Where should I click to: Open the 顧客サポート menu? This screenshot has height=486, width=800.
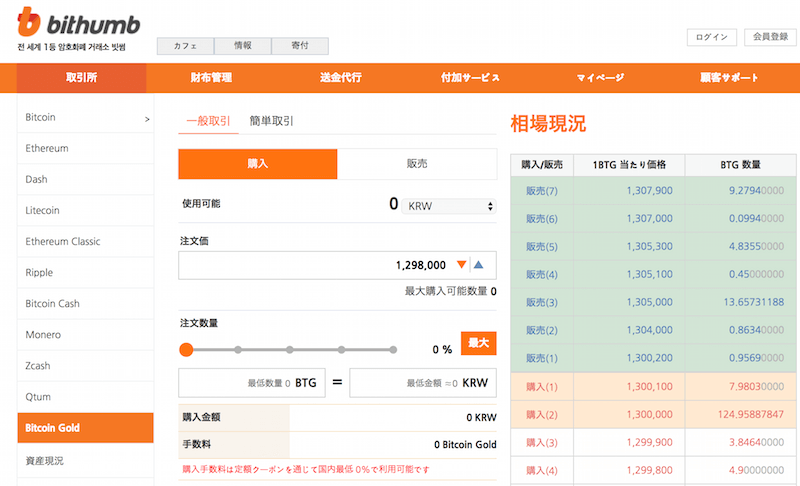tap(730, 78)
